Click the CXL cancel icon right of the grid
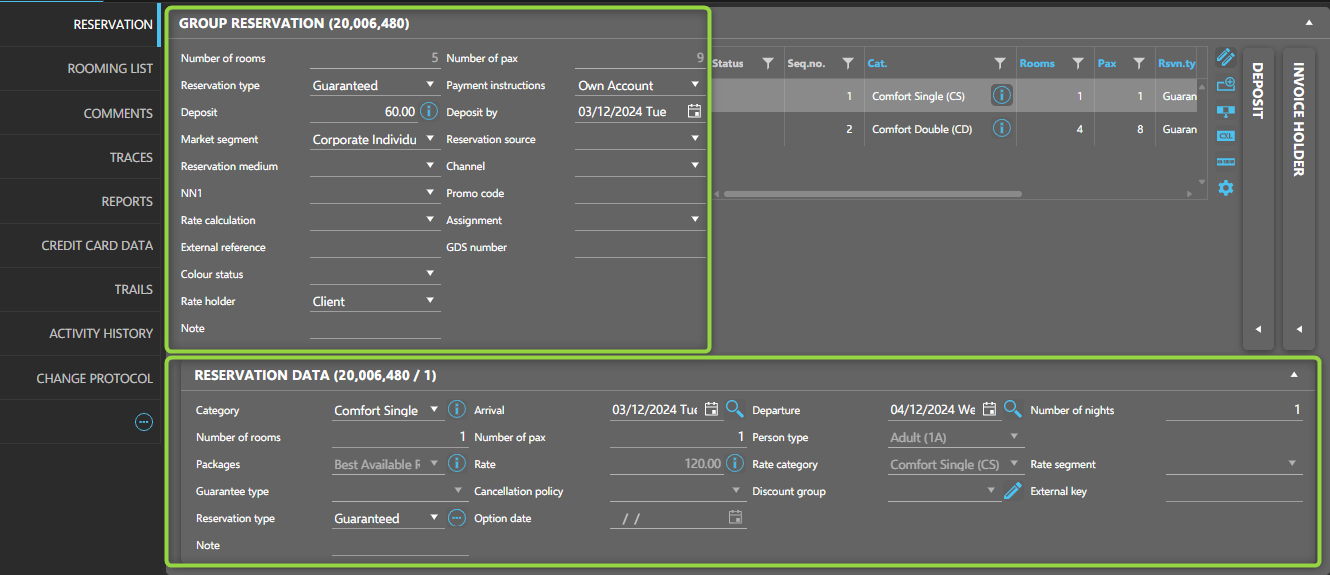 [x=1225, y=136]
